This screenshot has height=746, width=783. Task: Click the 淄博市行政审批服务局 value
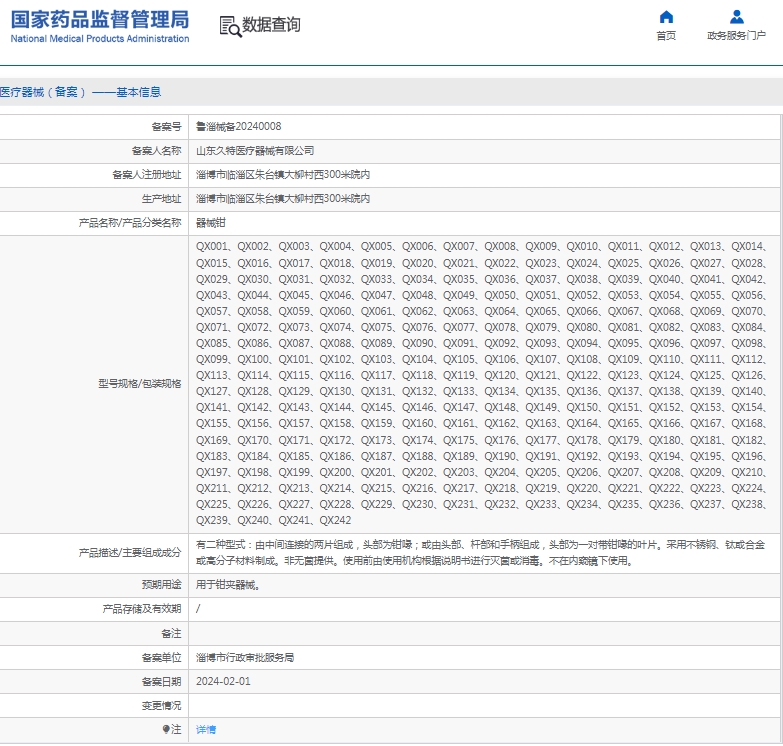245,658
